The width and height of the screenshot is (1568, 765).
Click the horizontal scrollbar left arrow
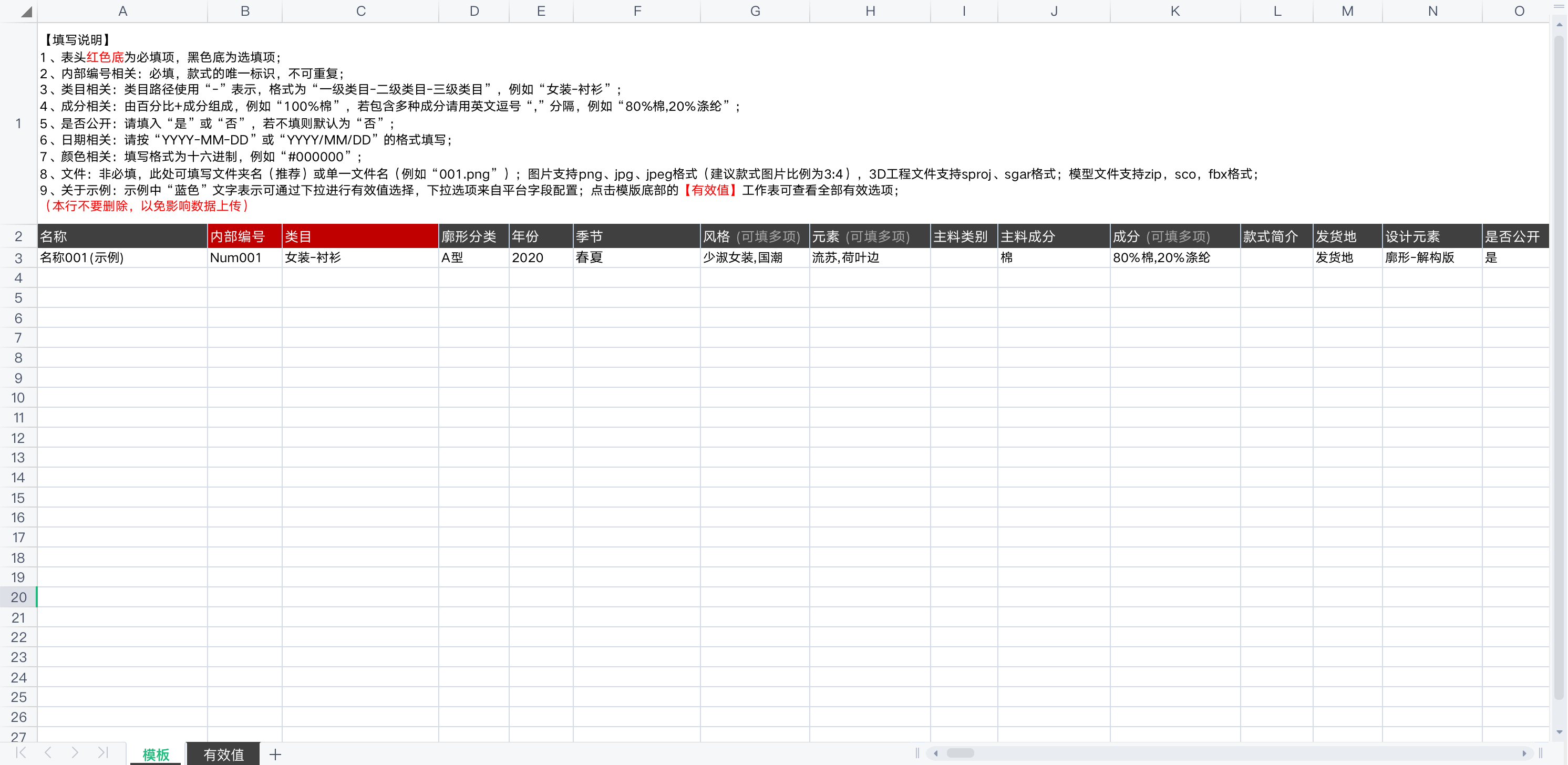click(935, 753)
